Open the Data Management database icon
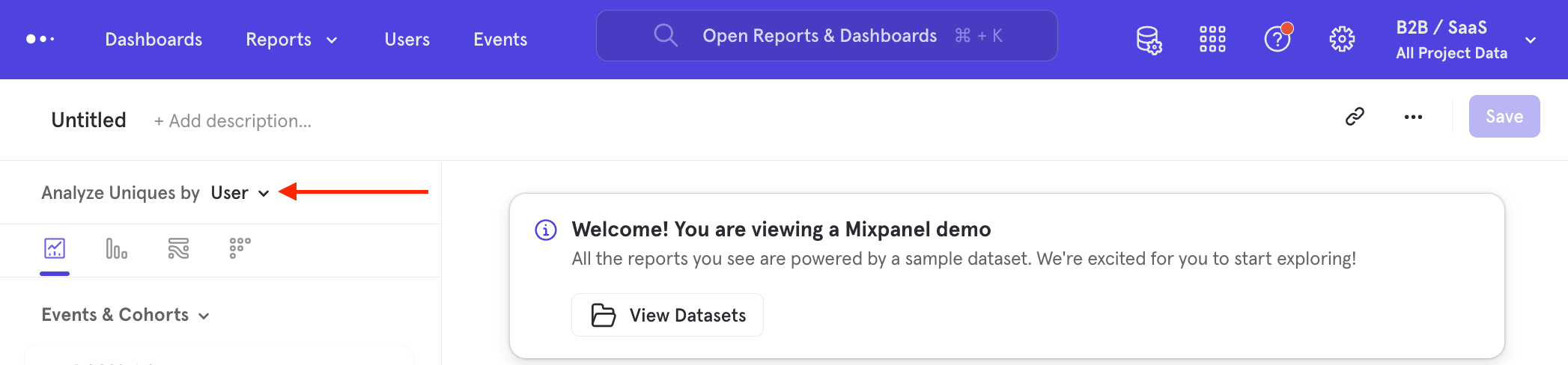Image resolution: width=1568 pixels, height=365 pixels. (1148, 40)
